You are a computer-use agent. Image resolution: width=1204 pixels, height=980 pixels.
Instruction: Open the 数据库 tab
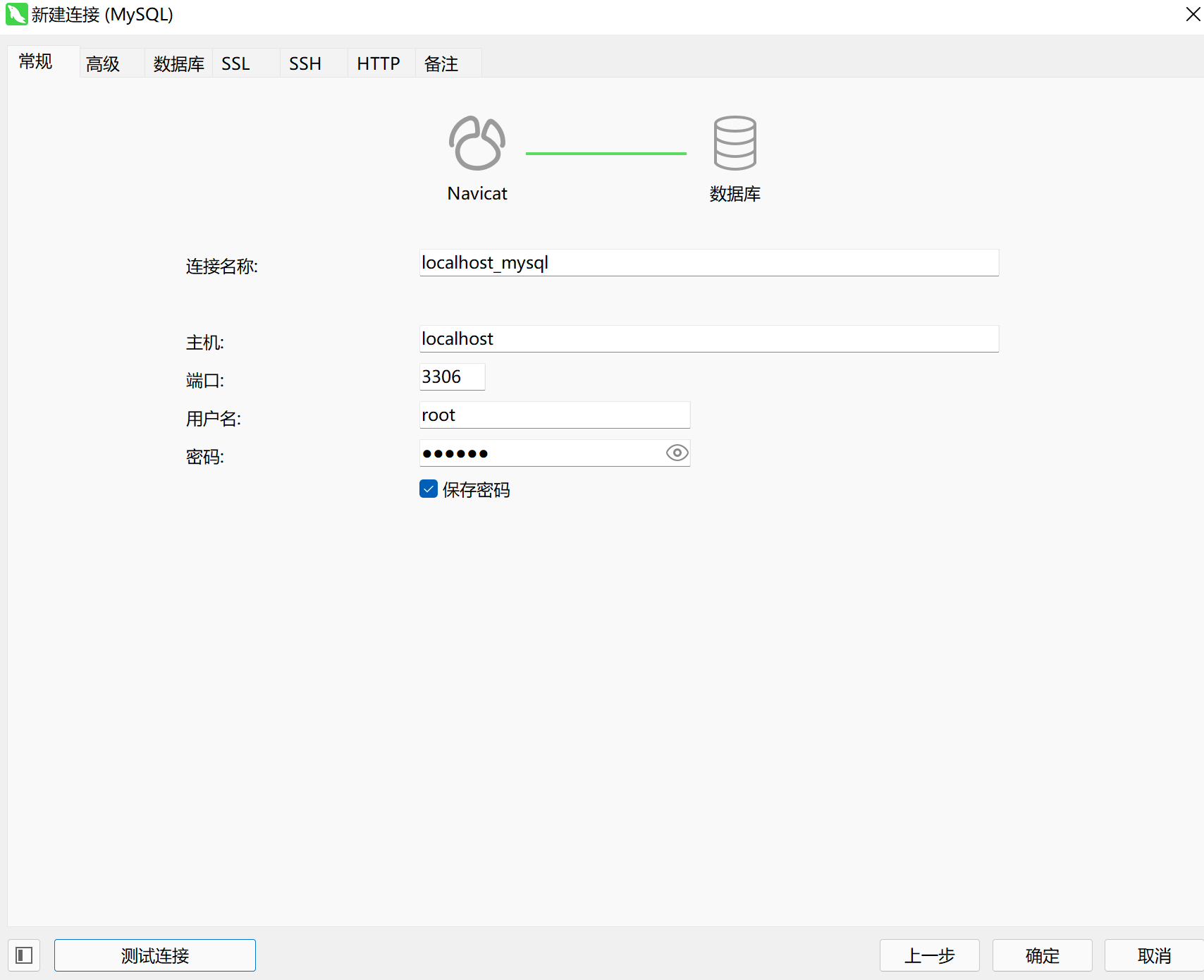click(x=178, y=63)
